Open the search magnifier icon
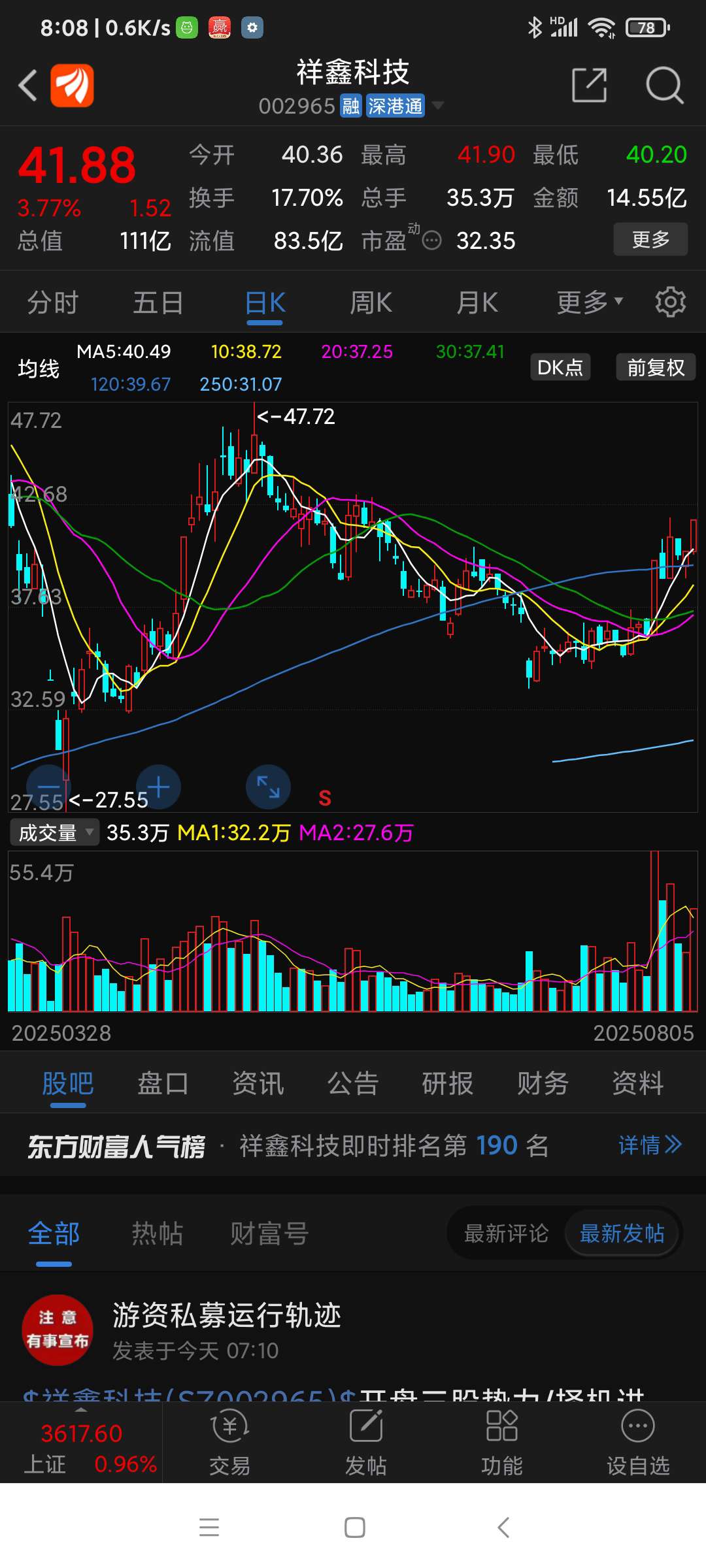The height and width of the screenshot is (1568, 706). (x=664, y=85)
